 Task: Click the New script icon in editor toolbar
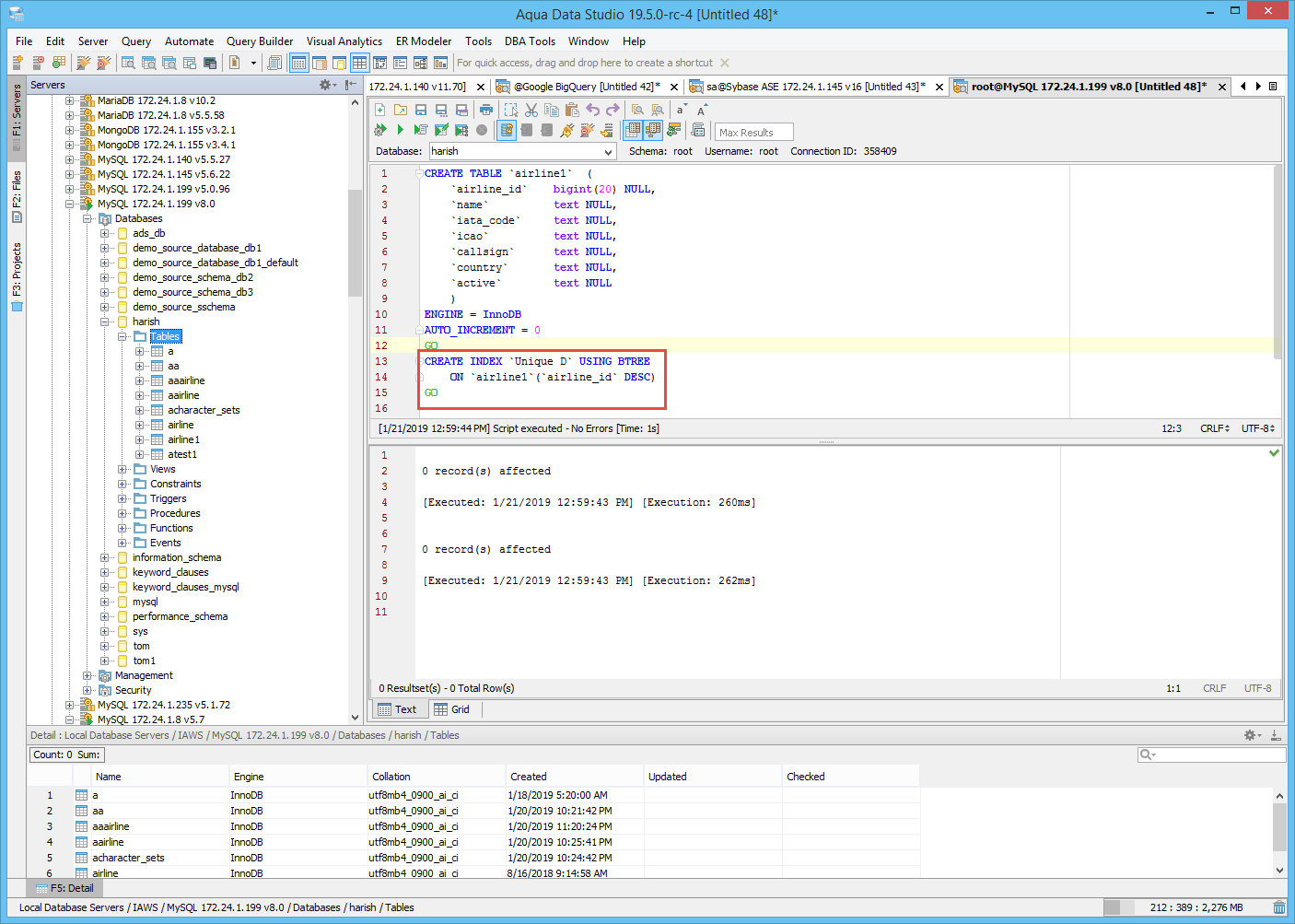pyautogui.click(x=380, y=110)
